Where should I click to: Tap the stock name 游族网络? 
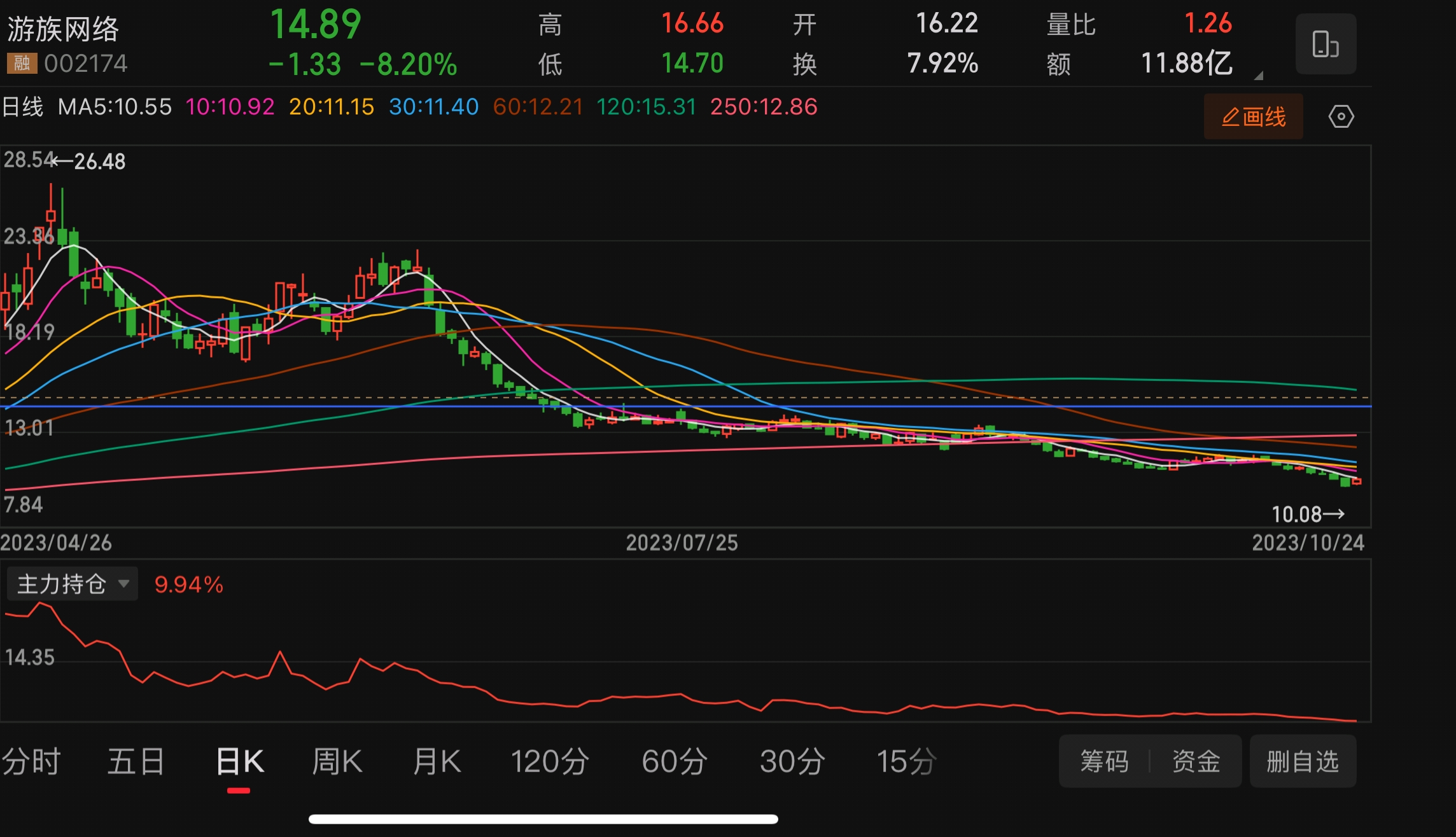63,29
